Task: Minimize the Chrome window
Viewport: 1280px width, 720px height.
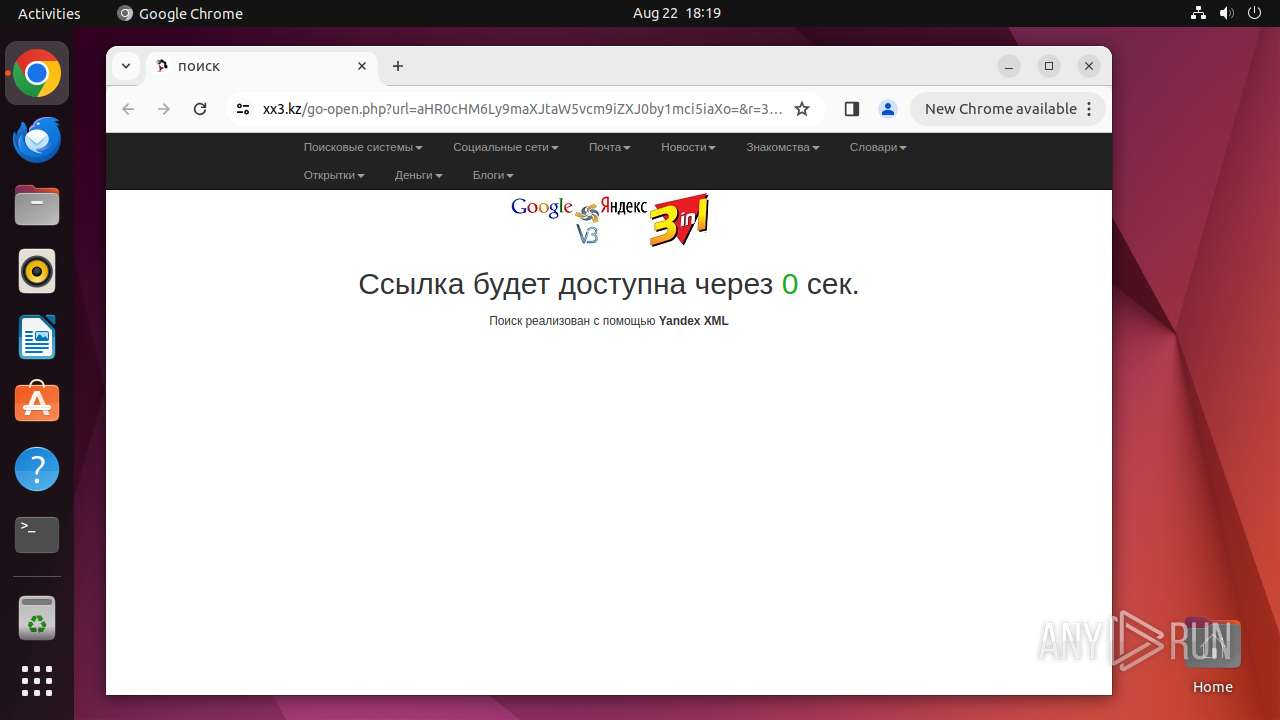Action: [x=1009, y=66]
